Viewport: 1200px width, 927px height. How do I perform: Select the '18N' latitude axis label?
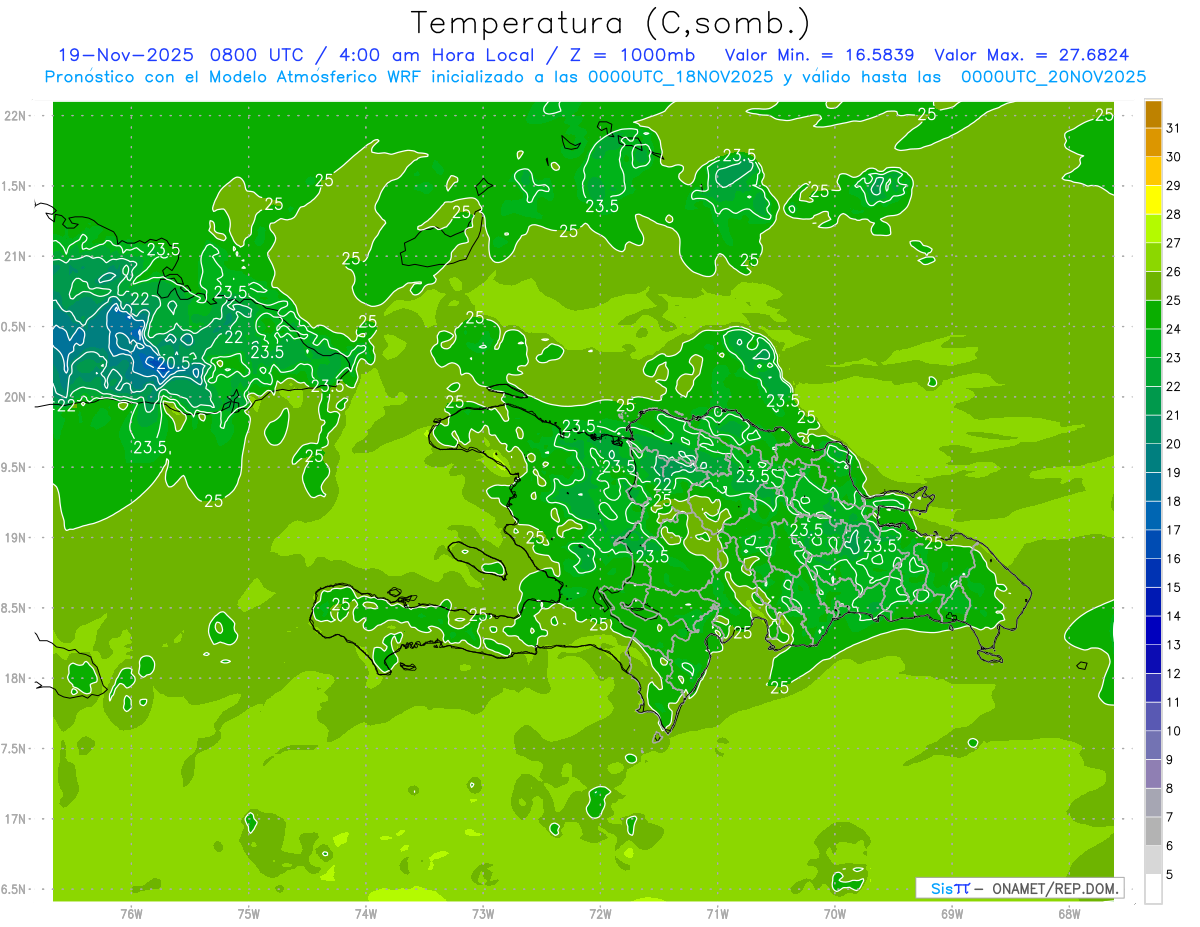17,678
